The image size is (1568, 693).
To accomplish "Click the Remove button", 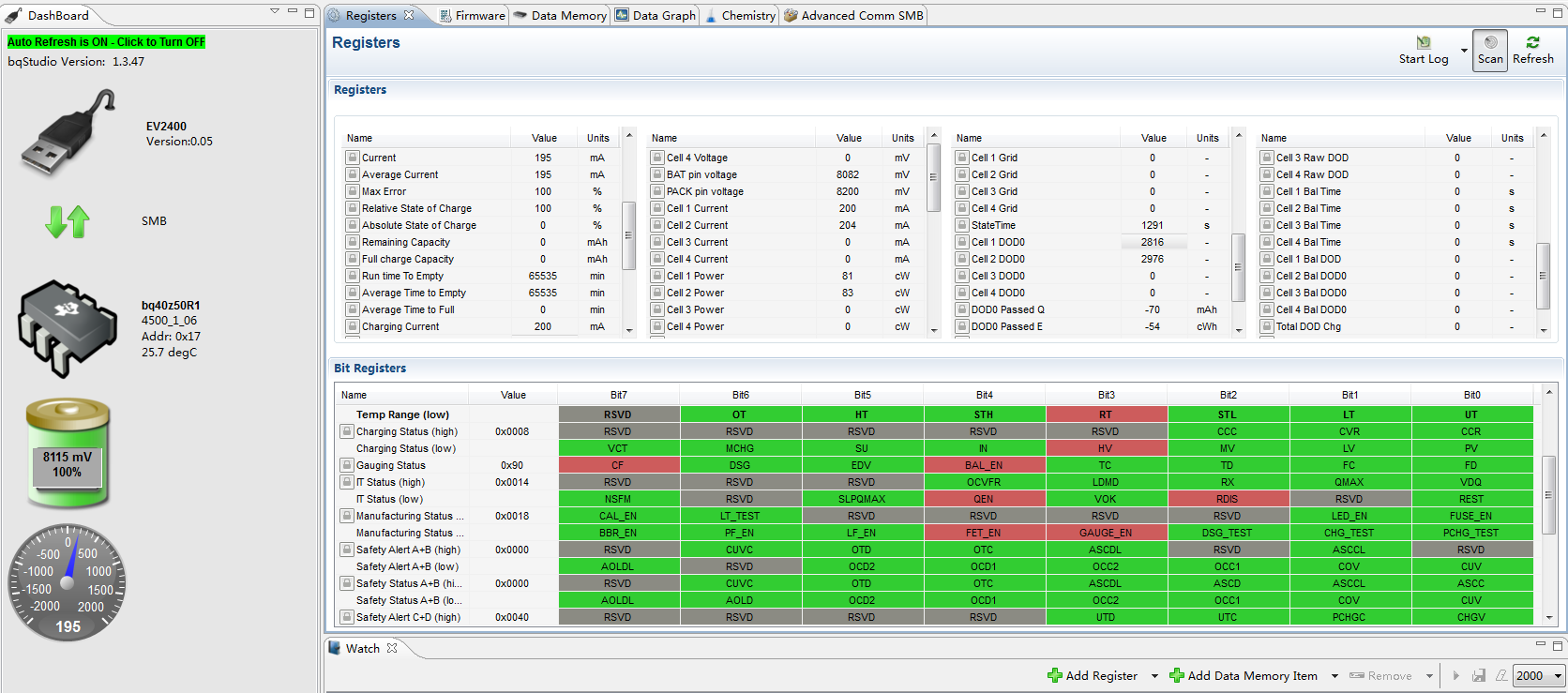I will pos(1380,675).
